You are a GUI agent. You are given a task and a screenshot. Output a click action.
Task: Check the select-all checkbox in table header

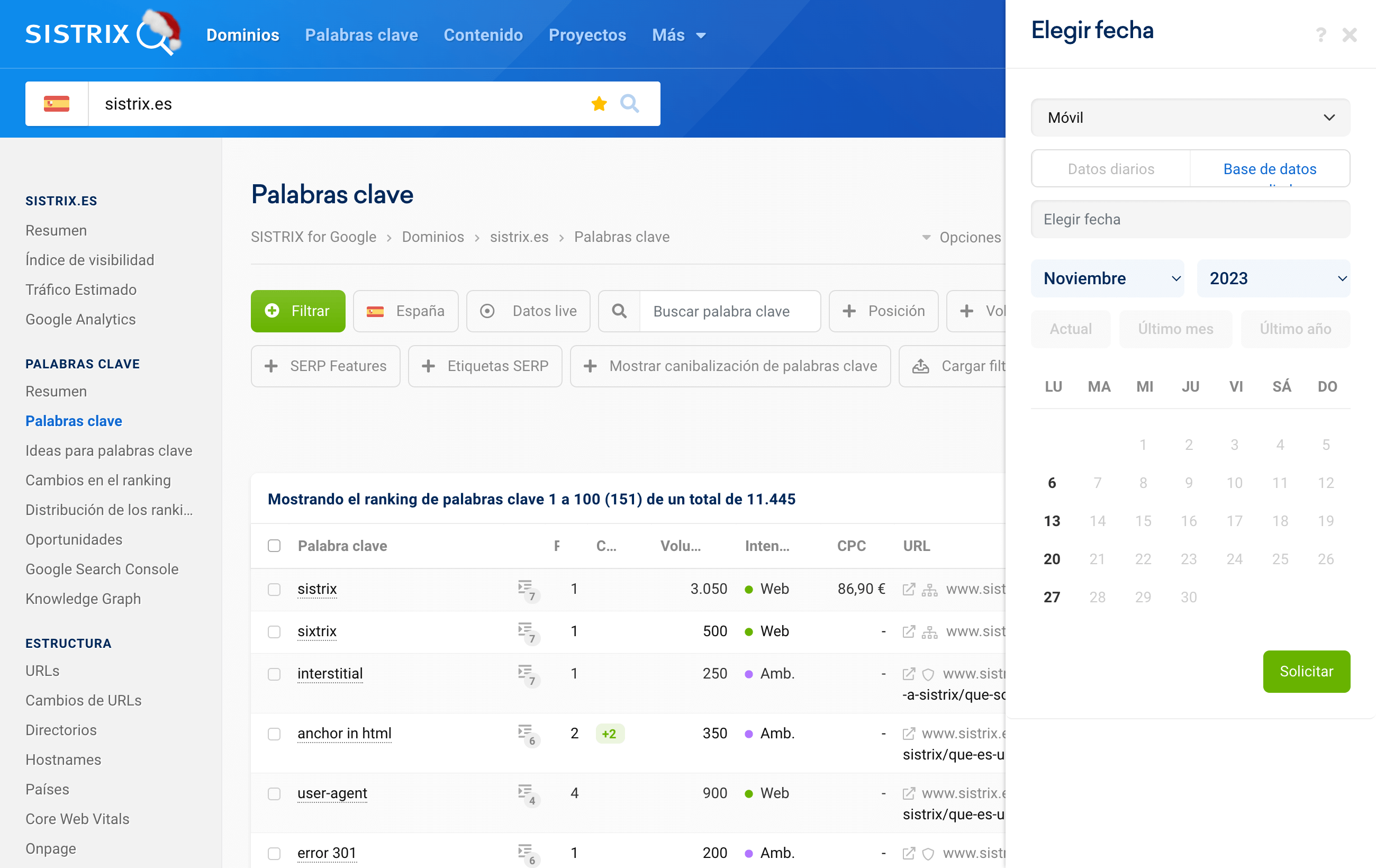tap(274, 546)
